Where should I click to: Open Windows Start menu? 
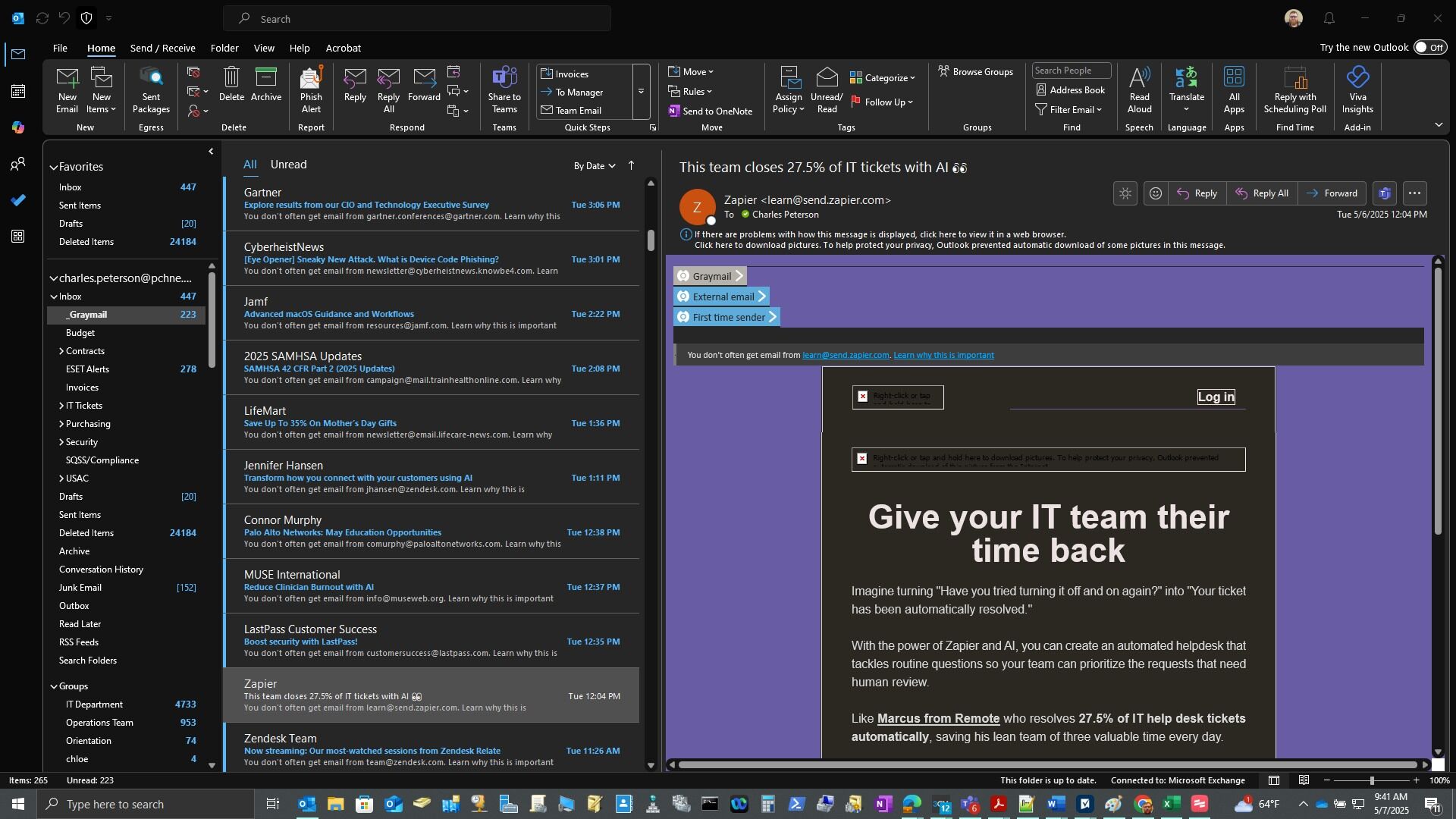click(x=18, y=804)
